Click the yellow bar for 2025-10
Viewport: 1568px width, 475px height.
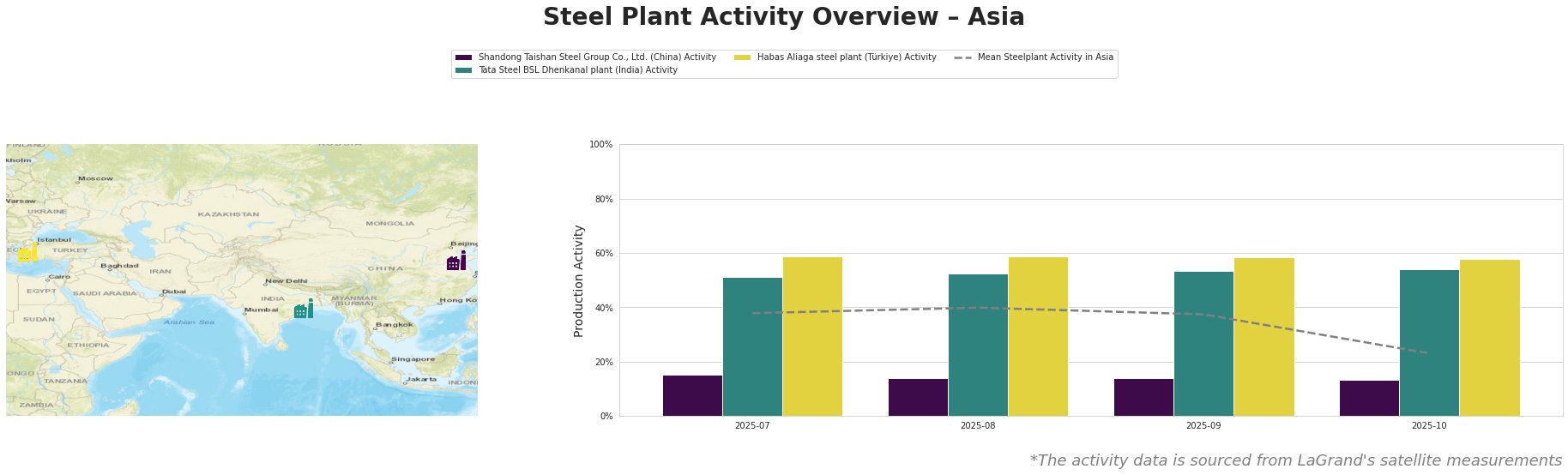tap(1489, 338)
